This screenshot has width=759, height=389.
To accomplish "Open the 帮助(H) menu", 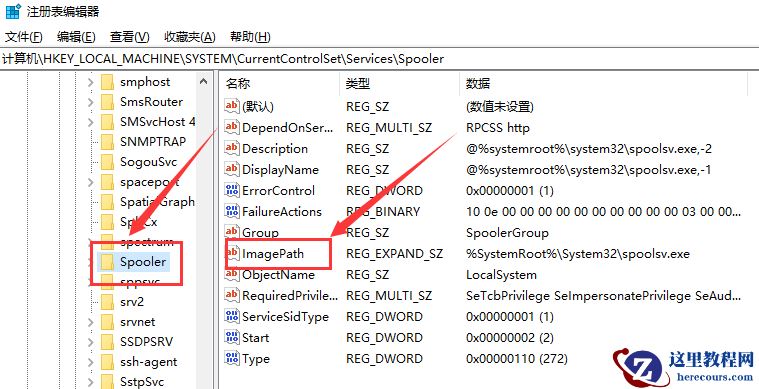I will click(250, 37).
